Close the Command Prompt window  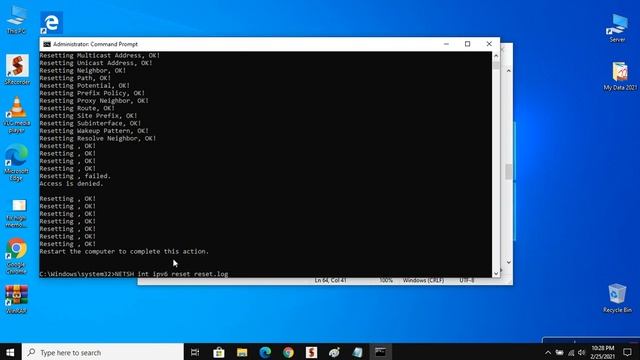pyautogui.click(x=489, y=44)
